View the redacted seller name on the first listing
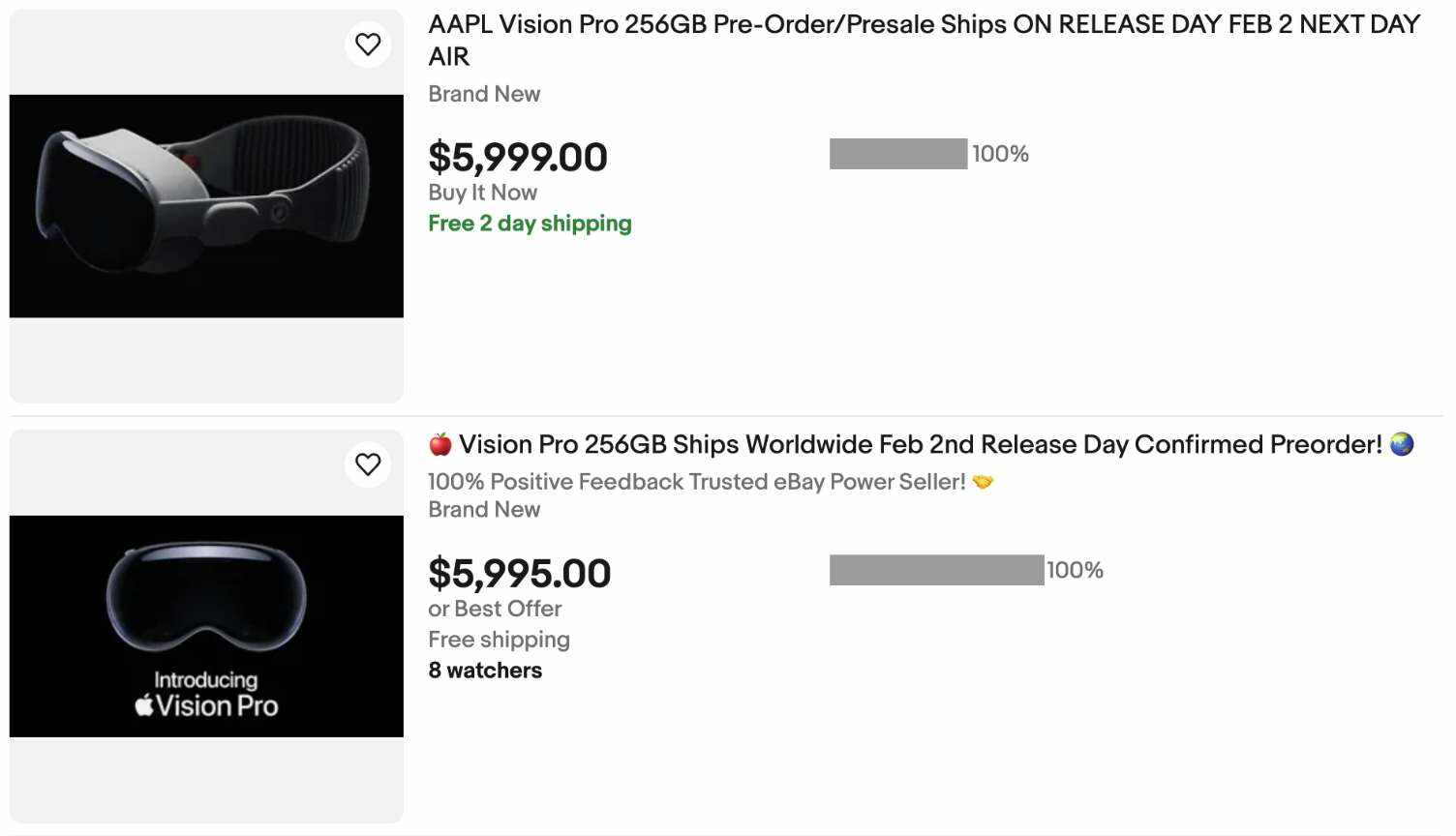The width and height of the screenshot is (1456, 836). click(897, 154)
